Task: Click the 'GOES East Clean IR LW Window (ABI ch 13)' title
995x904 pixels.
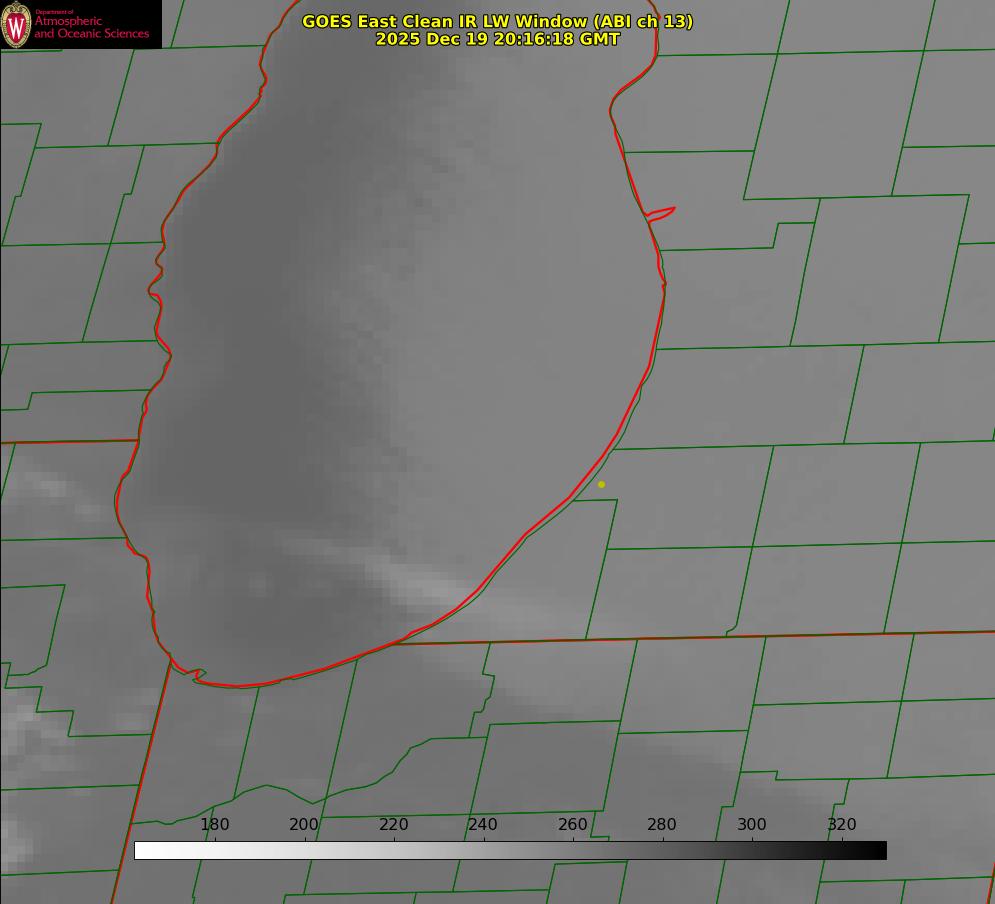Action: [x=498, y=21]
